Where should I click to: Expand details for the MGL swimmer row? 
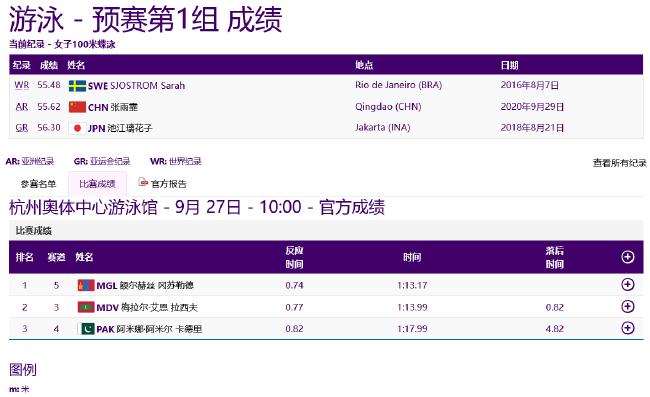(628, 285)
